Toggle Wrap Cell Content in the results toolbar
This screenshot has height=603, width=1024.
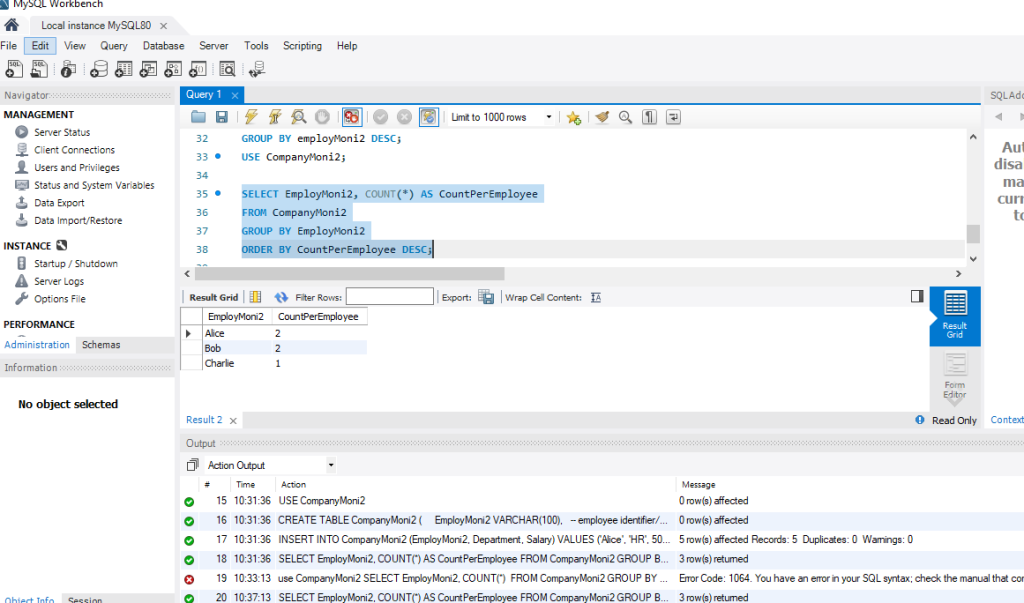click(594, 297)
